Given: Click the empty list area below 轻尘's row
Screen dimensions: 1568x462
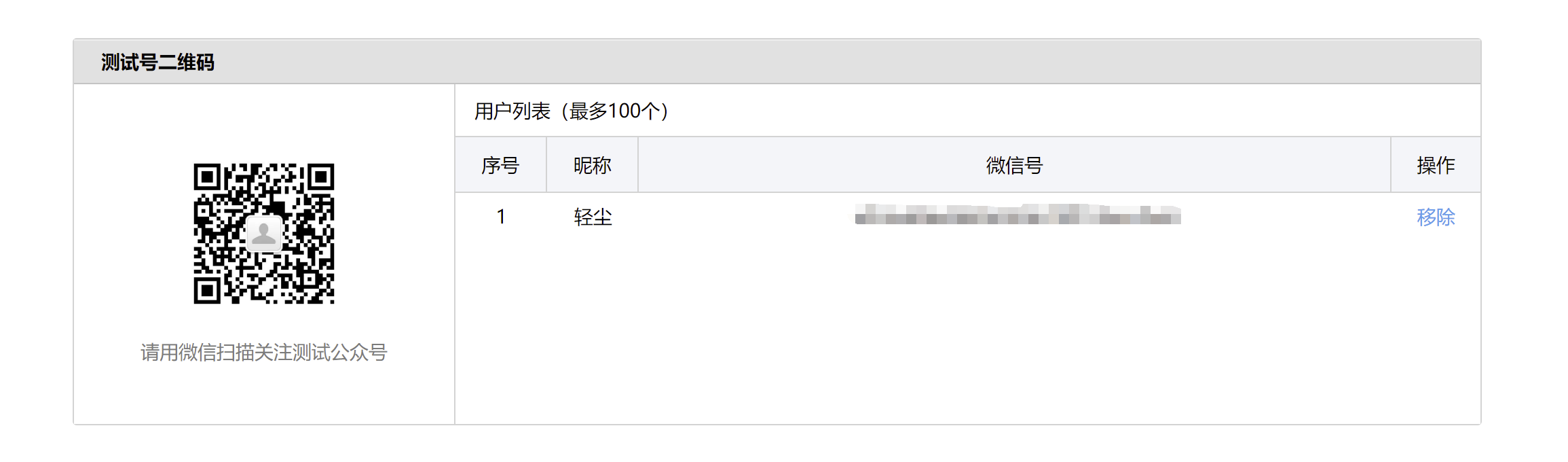Looking at the screenshot, I should (950, 326).
